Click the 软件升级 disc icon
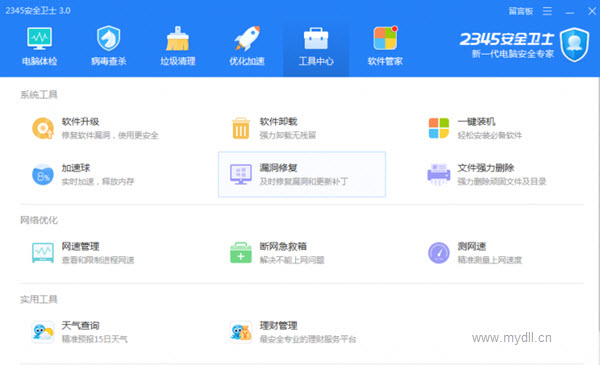This screenshot has height=365, width=600. 43,128
